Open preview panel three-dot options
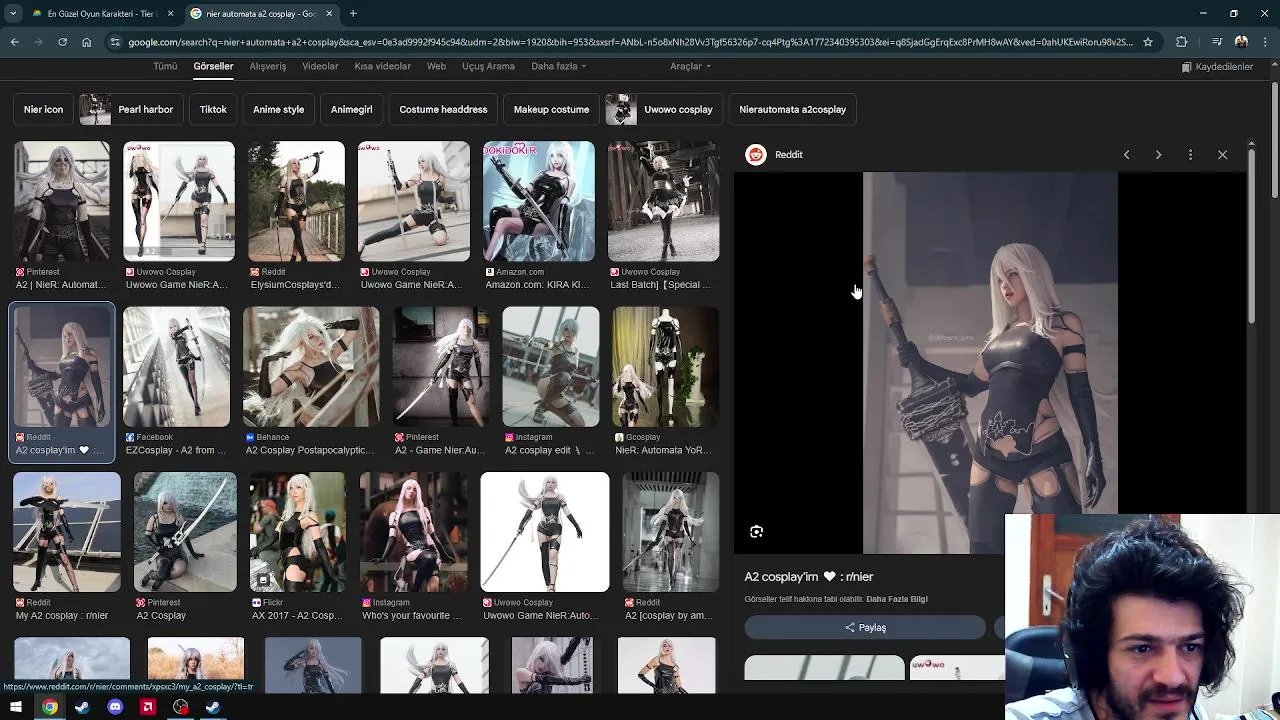The image size is (1280, 720). (x=1190, y=155)
